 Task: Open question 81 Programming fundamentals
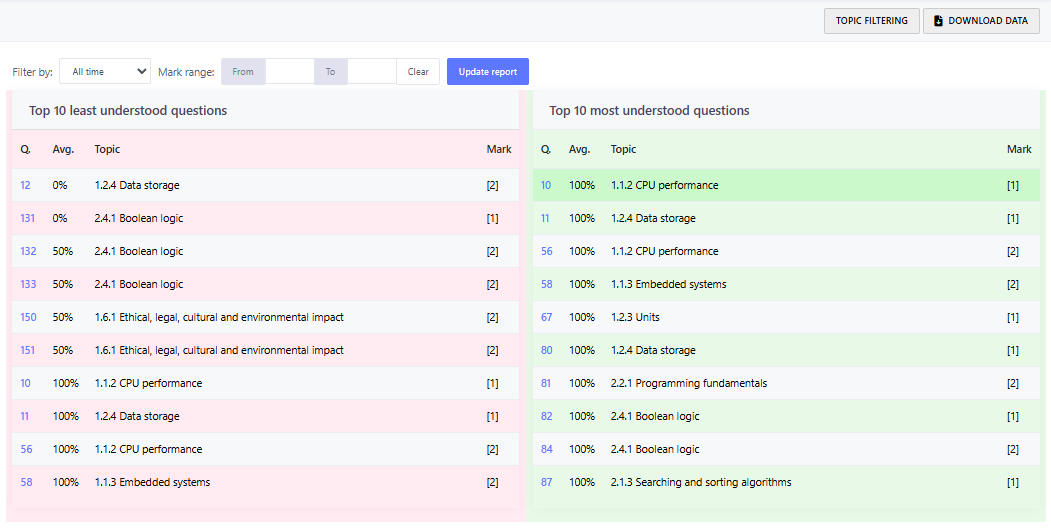(546, 383)
